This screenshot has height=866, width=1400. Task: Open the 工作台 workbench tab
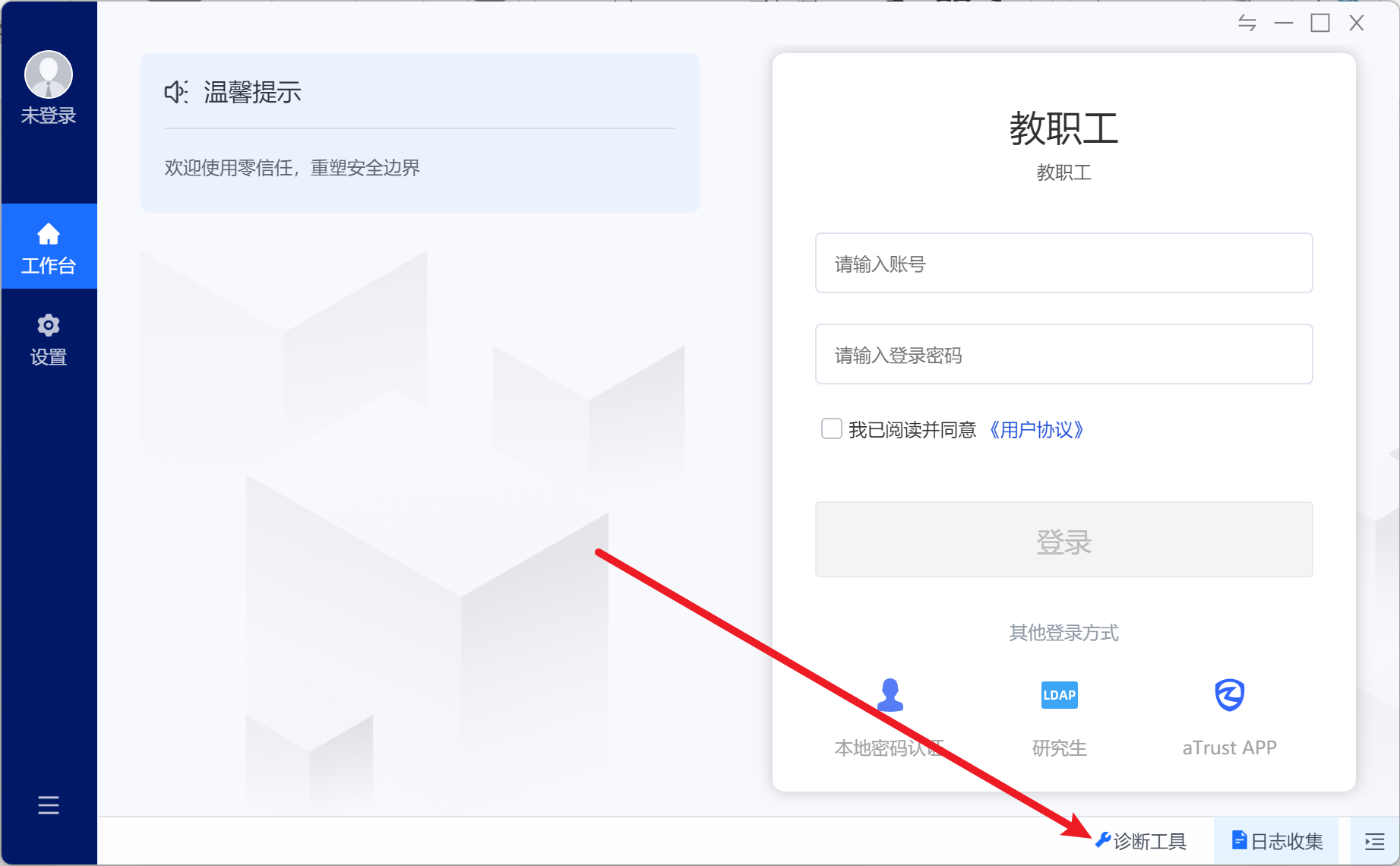(49, 247)
